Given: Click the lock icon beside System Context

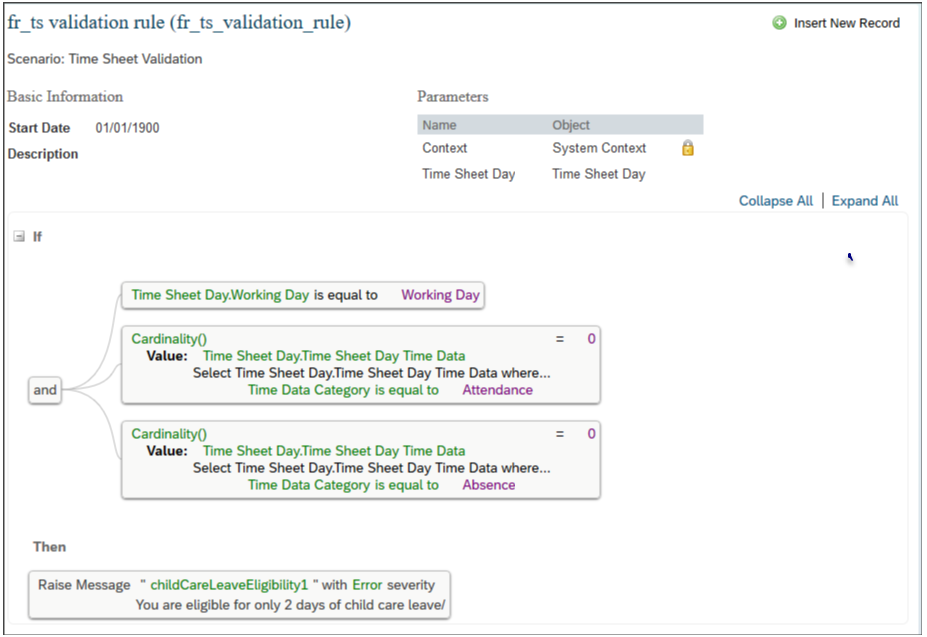Looking at the screenshot, I should tap(688, 148).
